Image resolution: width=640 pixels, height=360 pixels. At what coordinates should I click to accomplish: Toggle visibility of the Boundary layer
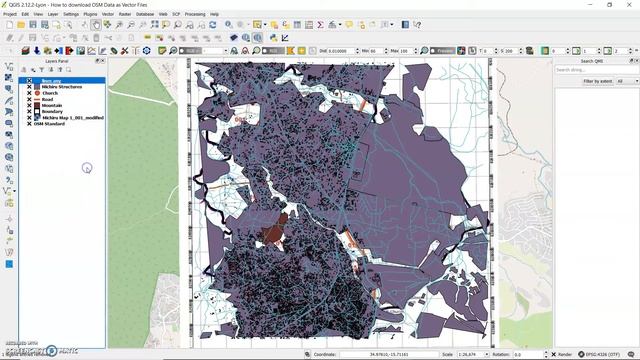point(29,111)
